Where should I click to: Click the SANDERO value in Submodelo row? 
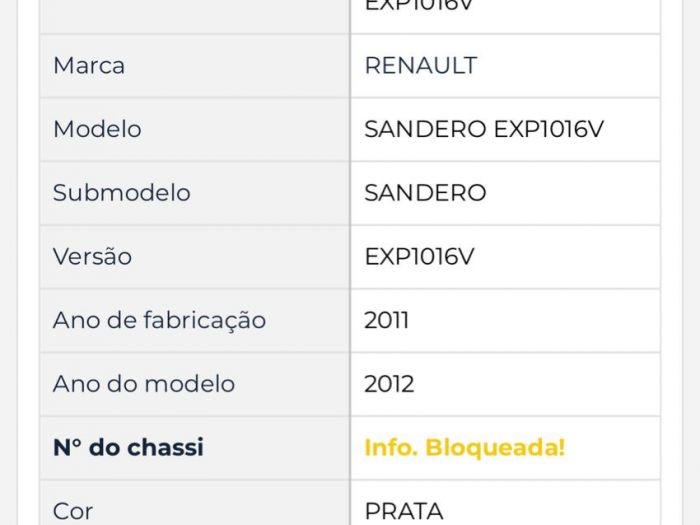[425, 193]
